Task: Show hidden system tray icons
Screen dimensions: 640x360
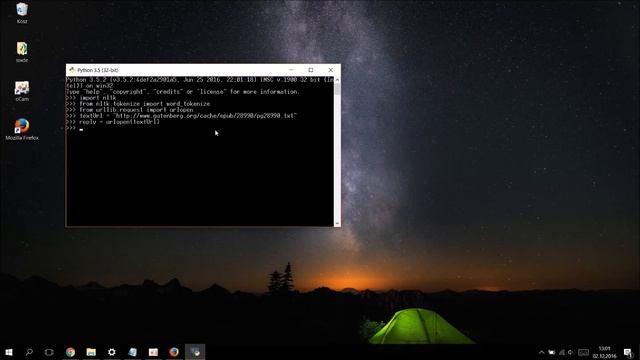Action: coord(542,352)
